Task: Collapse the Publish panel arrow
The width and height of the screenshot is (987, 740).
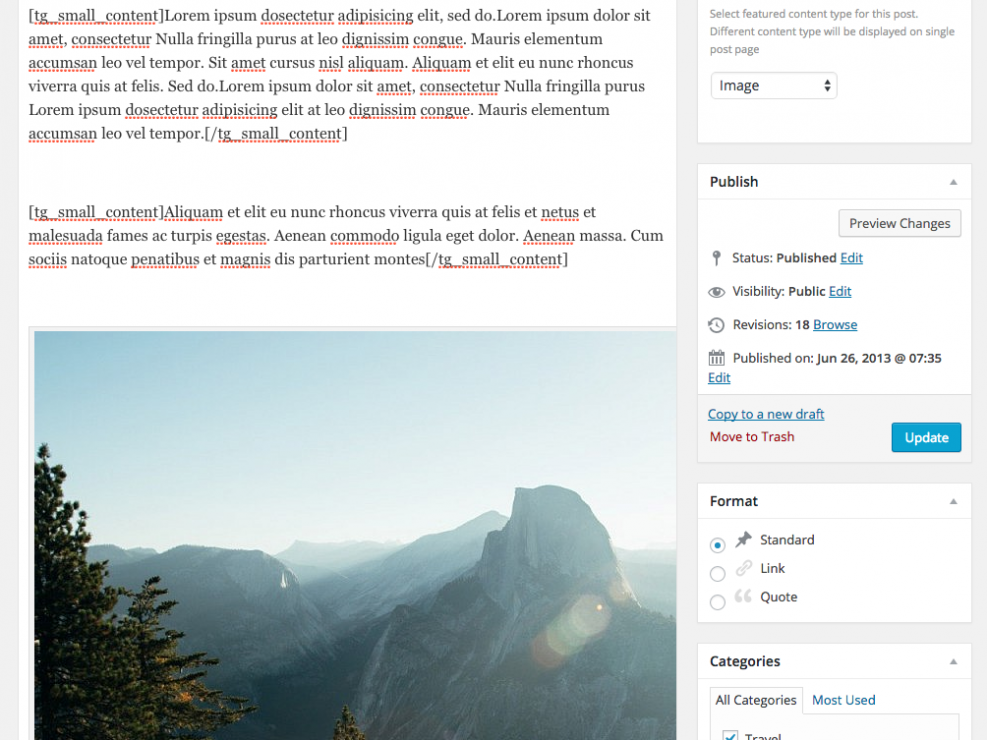Action: (x=953, y=182)
